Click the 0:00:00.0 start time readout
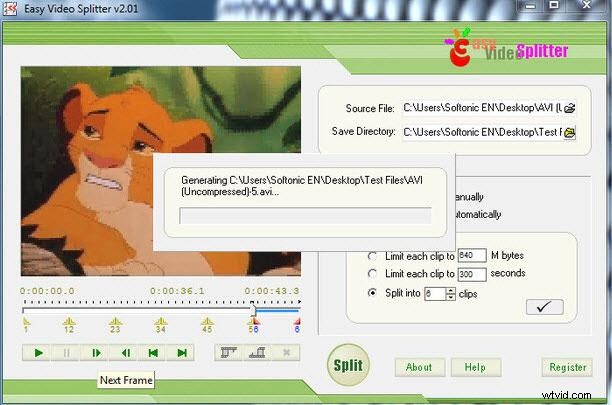 [x=47, y=291]
